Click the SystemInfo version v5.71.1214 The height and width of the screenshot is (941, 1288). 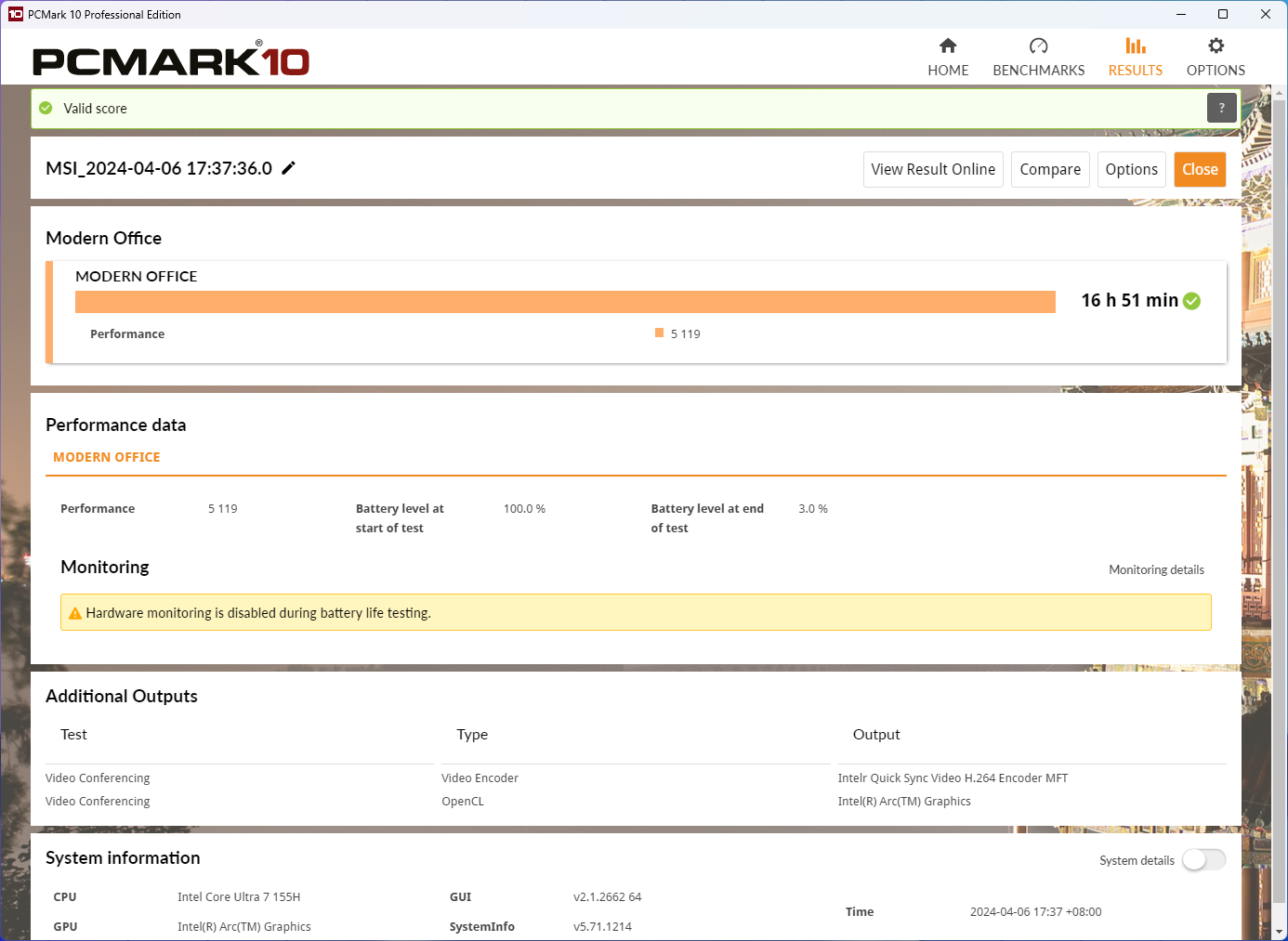pos(602,926)
